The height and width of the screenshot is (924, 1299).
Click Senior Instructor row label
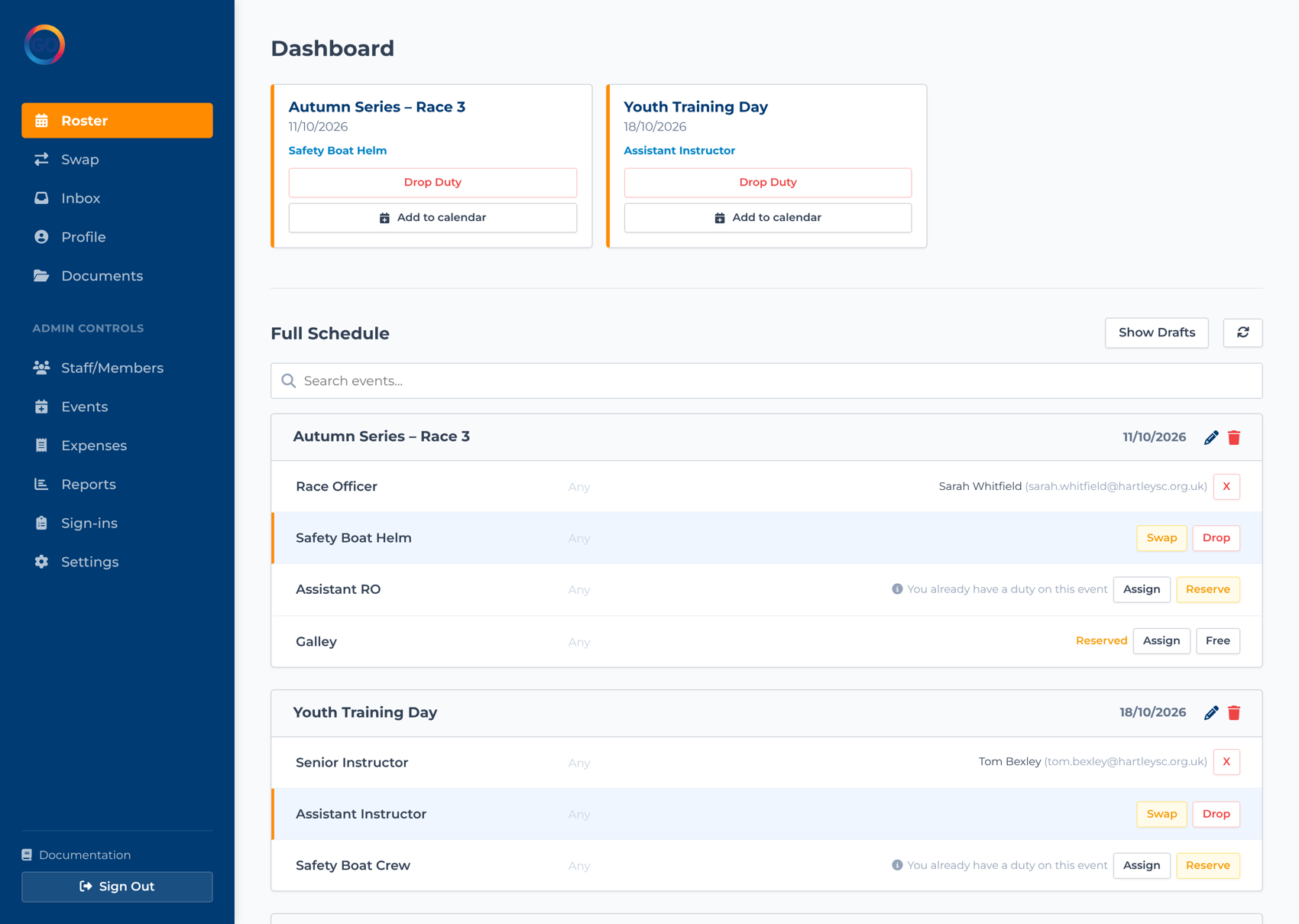tap(351, 763)
